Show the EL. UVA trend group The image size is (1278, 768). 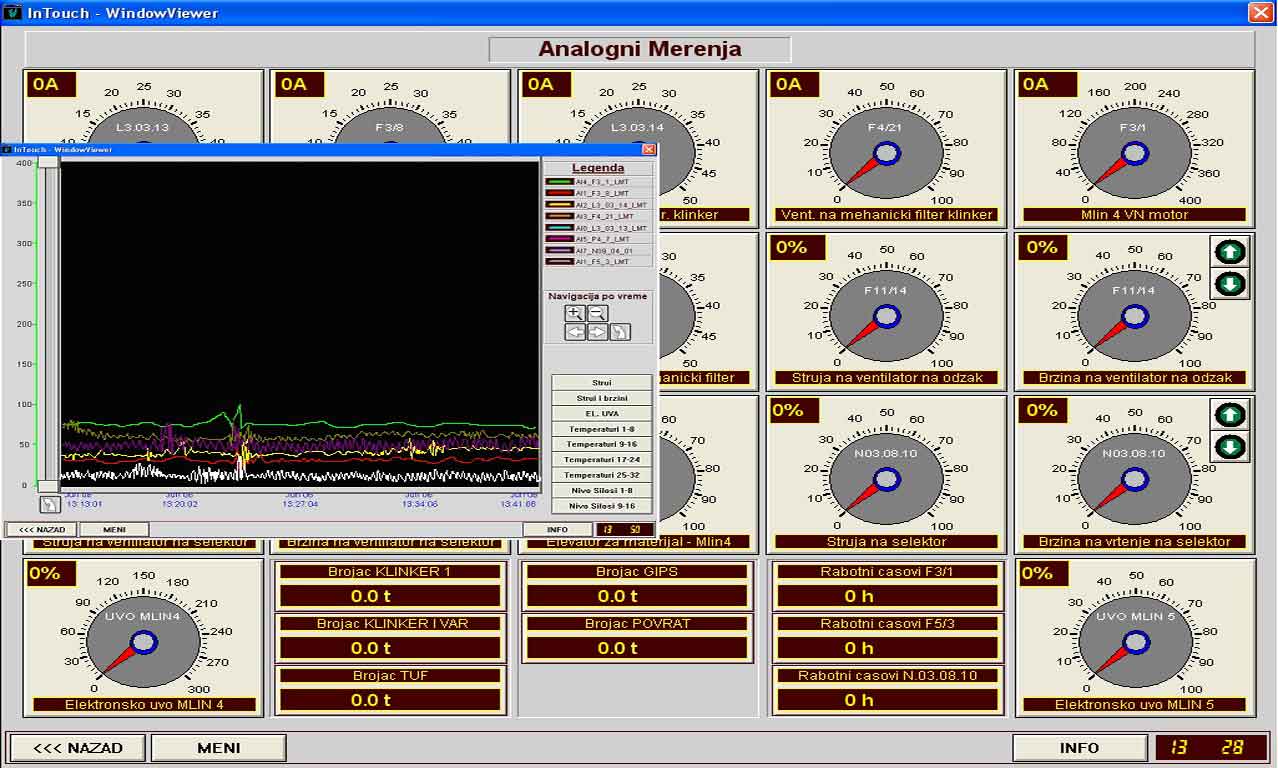point(601,414)
